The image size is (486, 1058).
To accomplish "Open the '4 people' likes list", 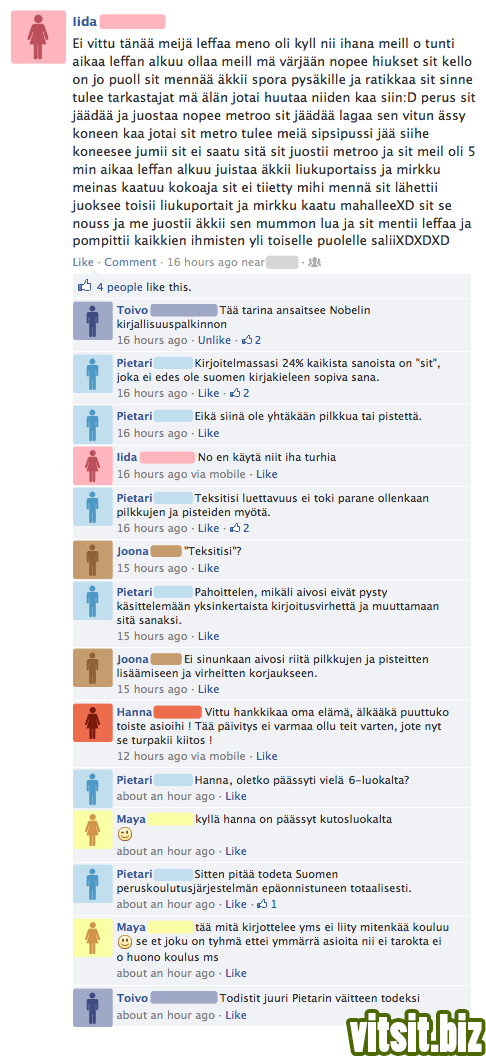I will (x=119, y=287).
